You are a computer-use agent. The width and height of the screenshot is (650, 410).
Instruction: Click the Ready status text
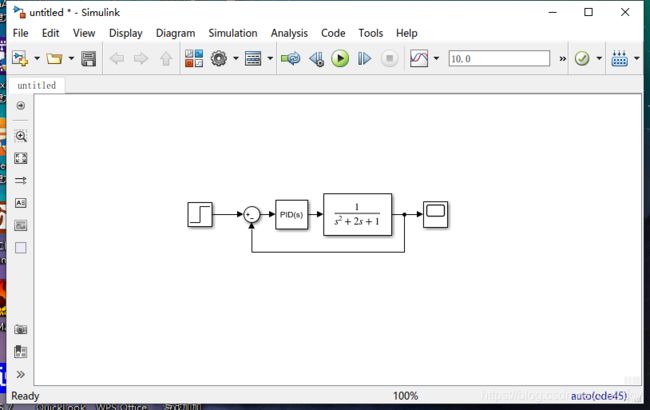tap(25, 396)
